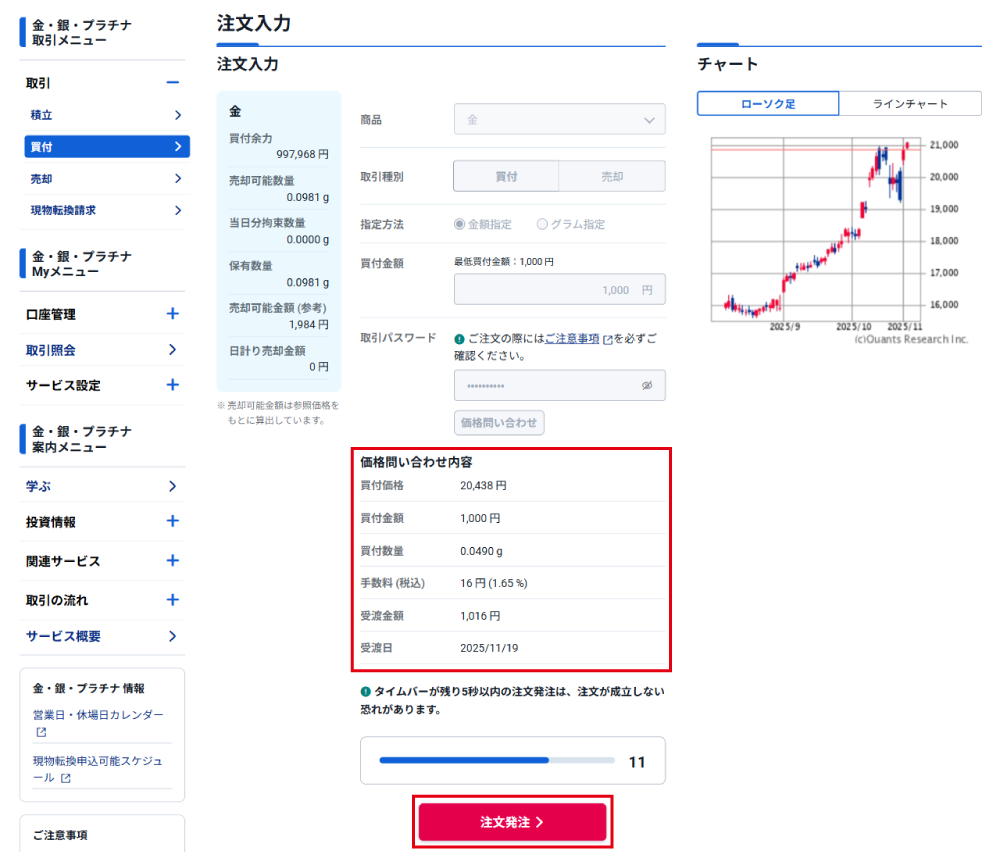Click external link icon after 現物転換申込可能スケジュール
This screenshot has width=1000, height=852.
coord(65,778)
